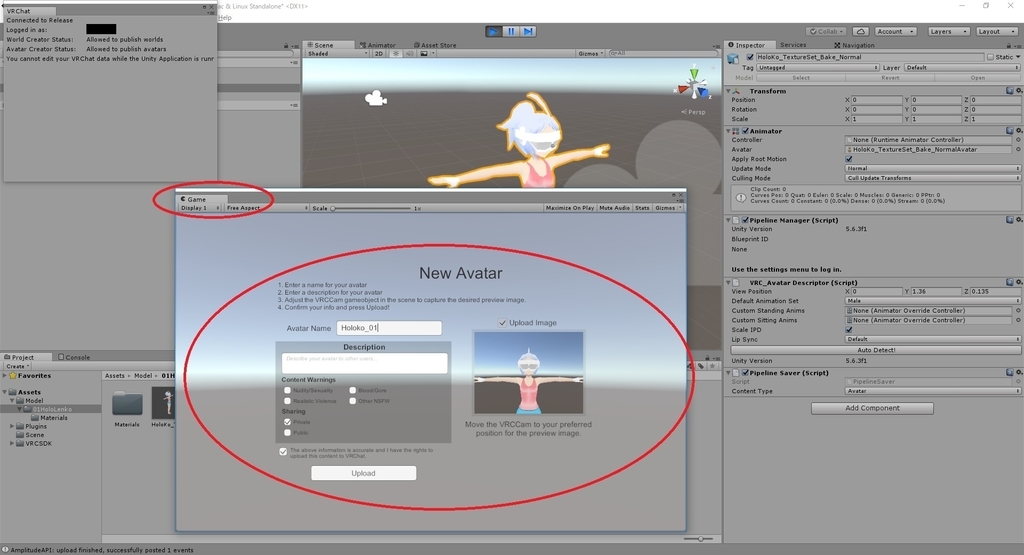
Task: Open the Transform component help book icon
Action: click(x=1010, y=91)
